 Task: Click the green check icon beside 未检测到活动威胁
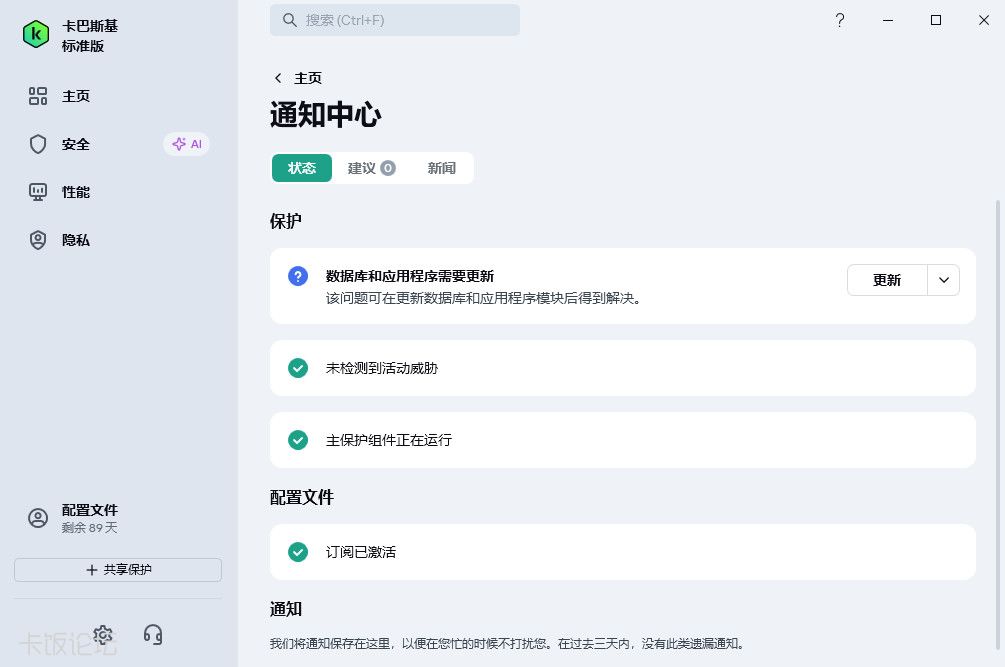298,368
